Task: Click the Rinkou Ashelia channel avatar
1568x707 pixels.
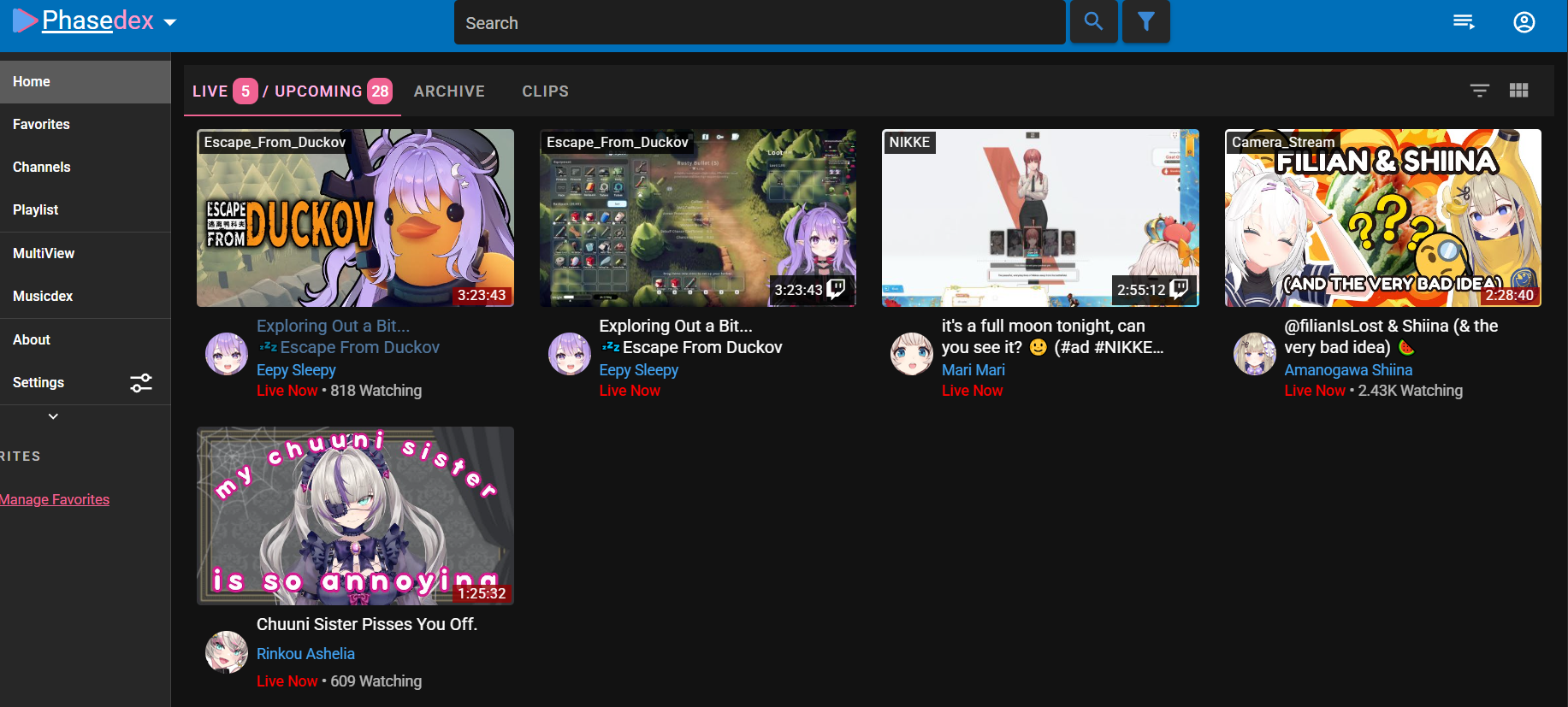Action: (x=227, y=652)
